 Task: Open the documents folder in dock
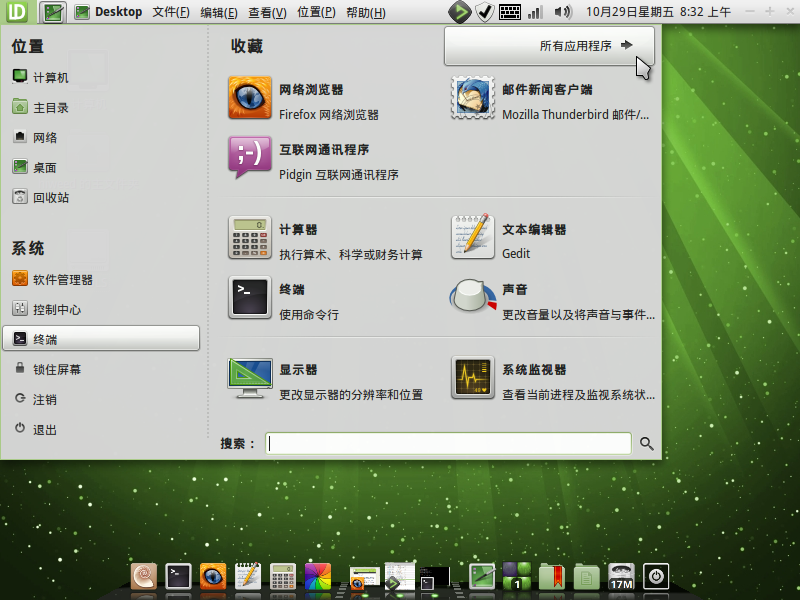(586, 577)
